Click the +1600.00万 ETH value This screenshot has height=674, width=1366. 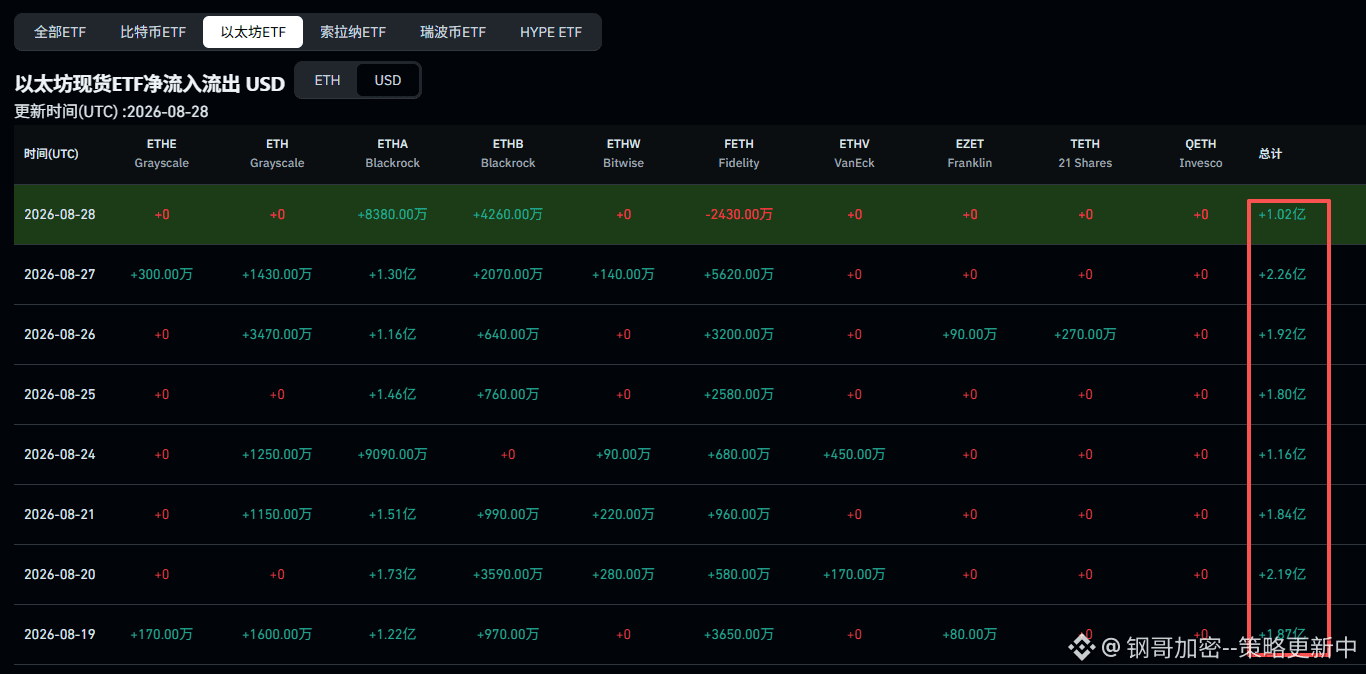click(277, 634)
